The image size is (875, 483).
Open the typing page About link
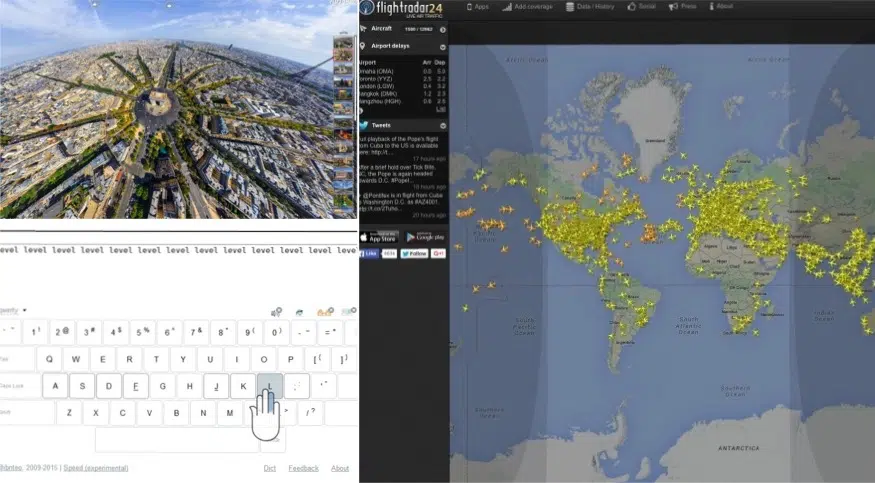(340, 468)
